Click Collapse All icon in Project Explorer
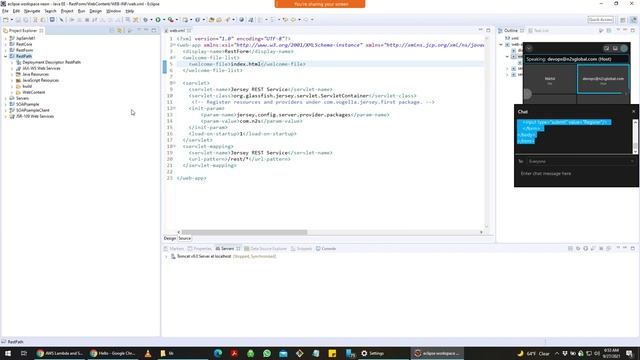The image size is (640, 360). pyautogui.click(x=112, y=31)
